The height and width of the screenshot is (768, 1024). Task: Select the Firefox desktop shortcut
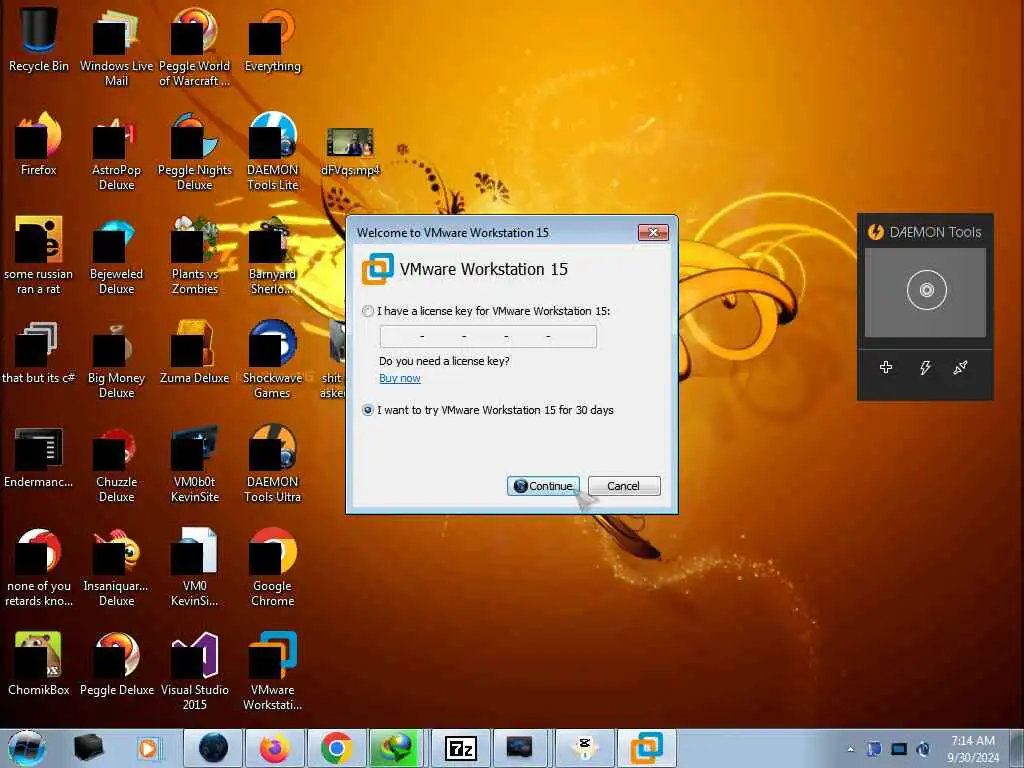point(39,144)
